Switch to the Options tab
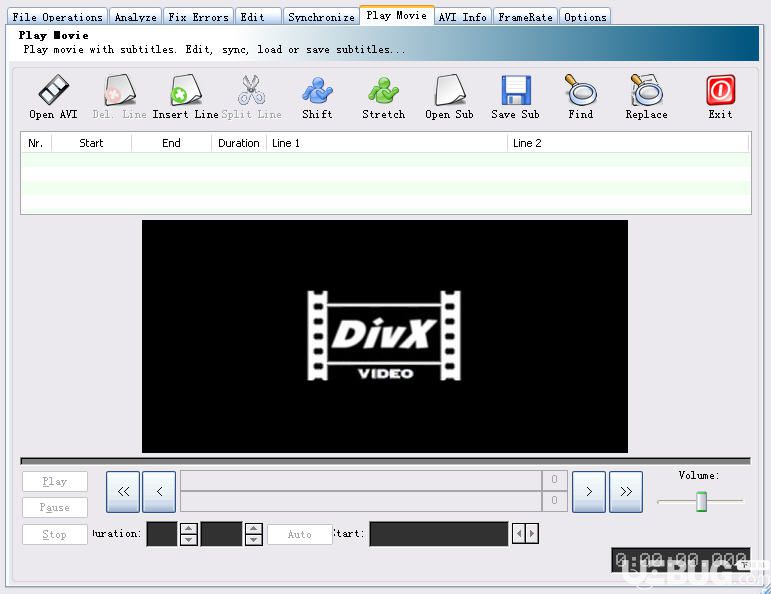This screenshot has height=594, width=771. [x=585, y=17]
